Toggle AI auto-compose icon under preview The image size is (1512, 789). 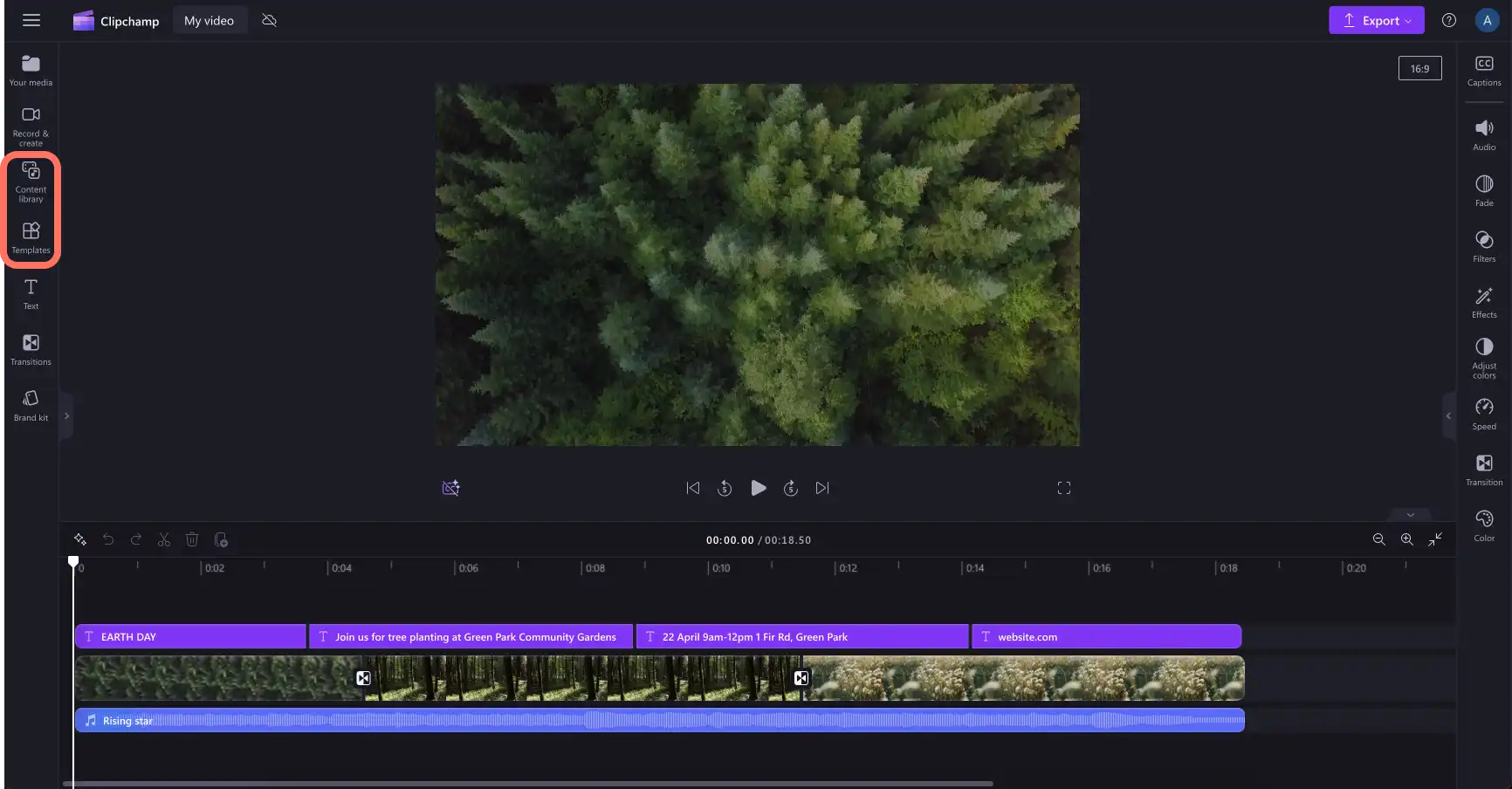point(450,488)
